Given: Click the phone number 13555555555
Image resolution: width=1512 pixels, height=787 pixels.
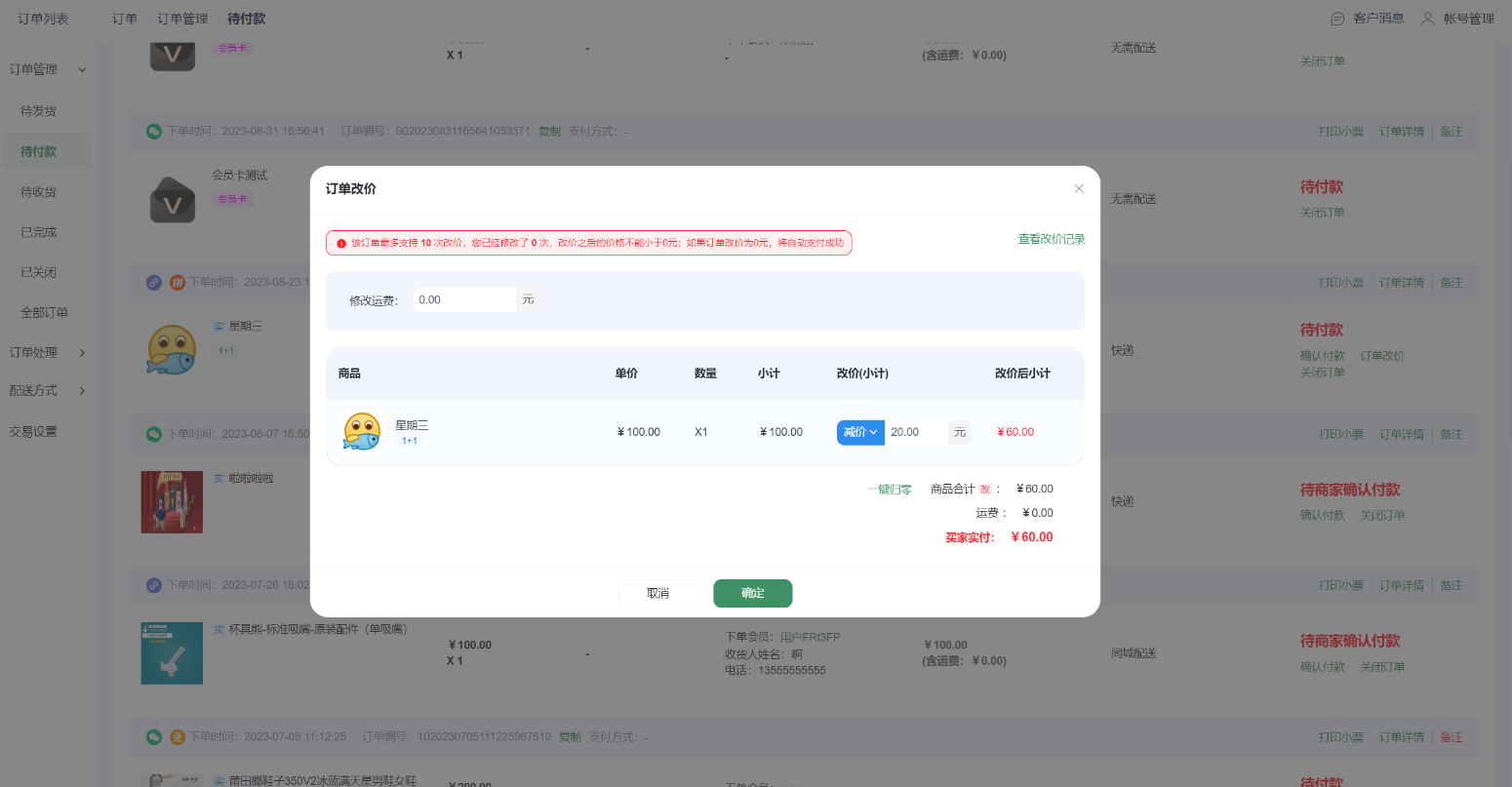Looking at the screenshot, I should point(792,671).
